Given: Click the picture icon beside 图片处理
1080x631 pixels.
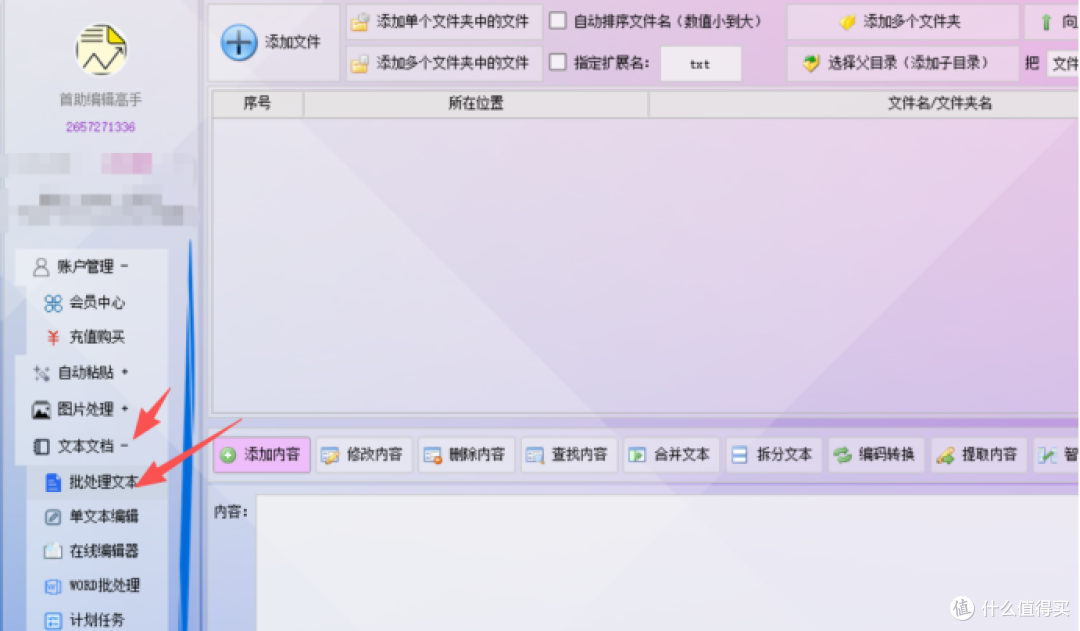Looking at the screenshot, I should 41,410.
